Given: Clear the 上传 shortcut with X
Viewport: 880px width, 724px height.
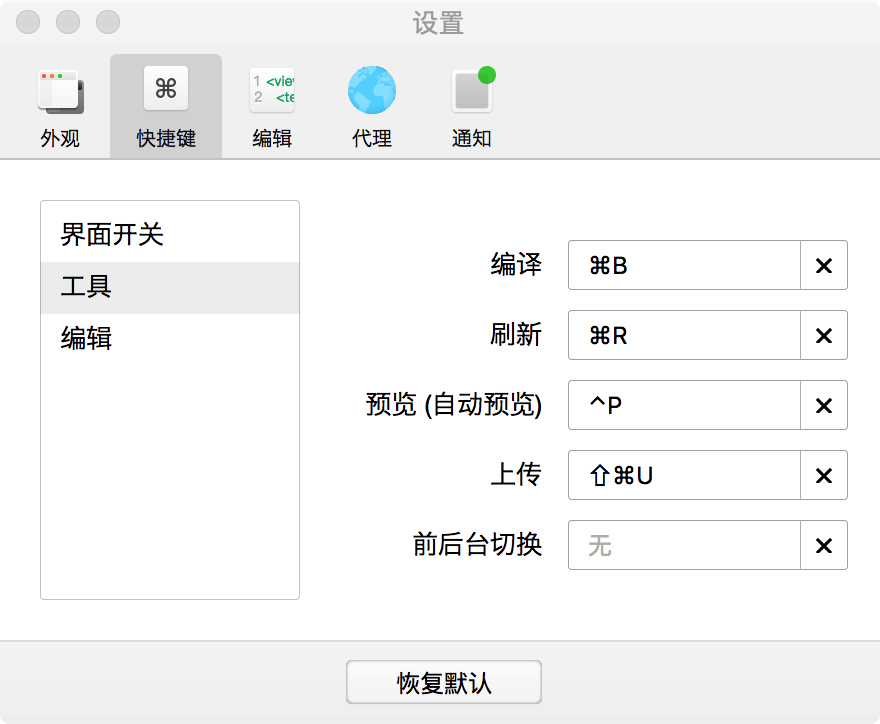Looking at the screenshot, I should coord(824,476).
